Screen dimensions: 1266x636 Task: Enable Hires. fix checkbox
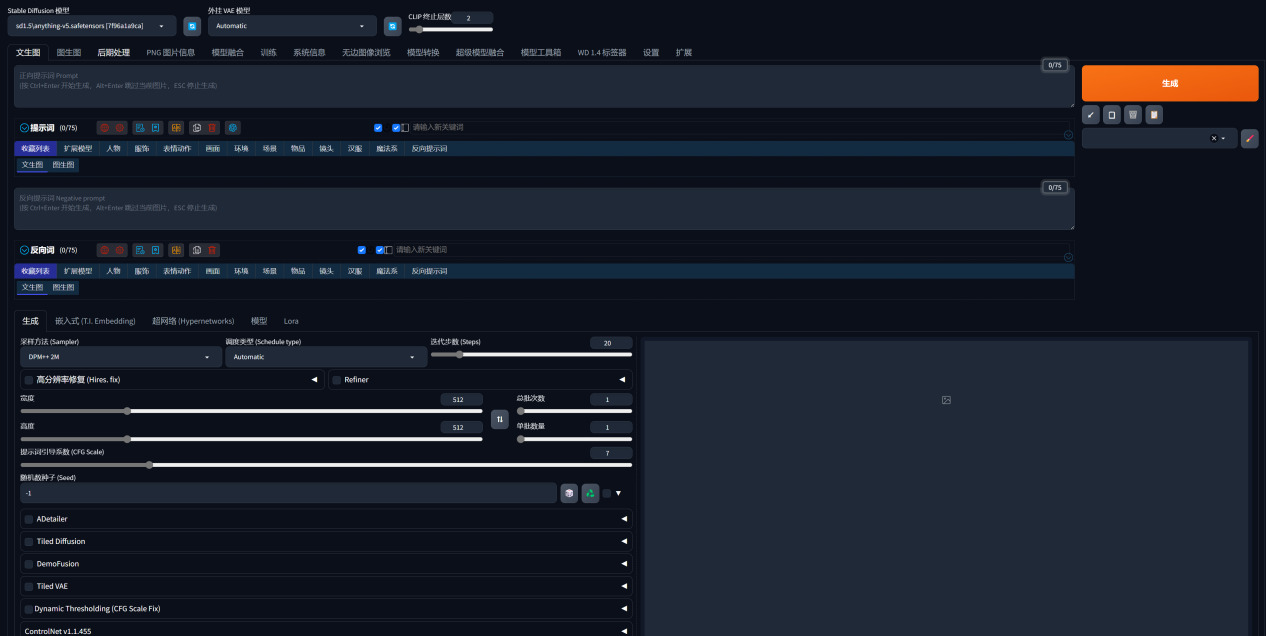click(29, 380)
